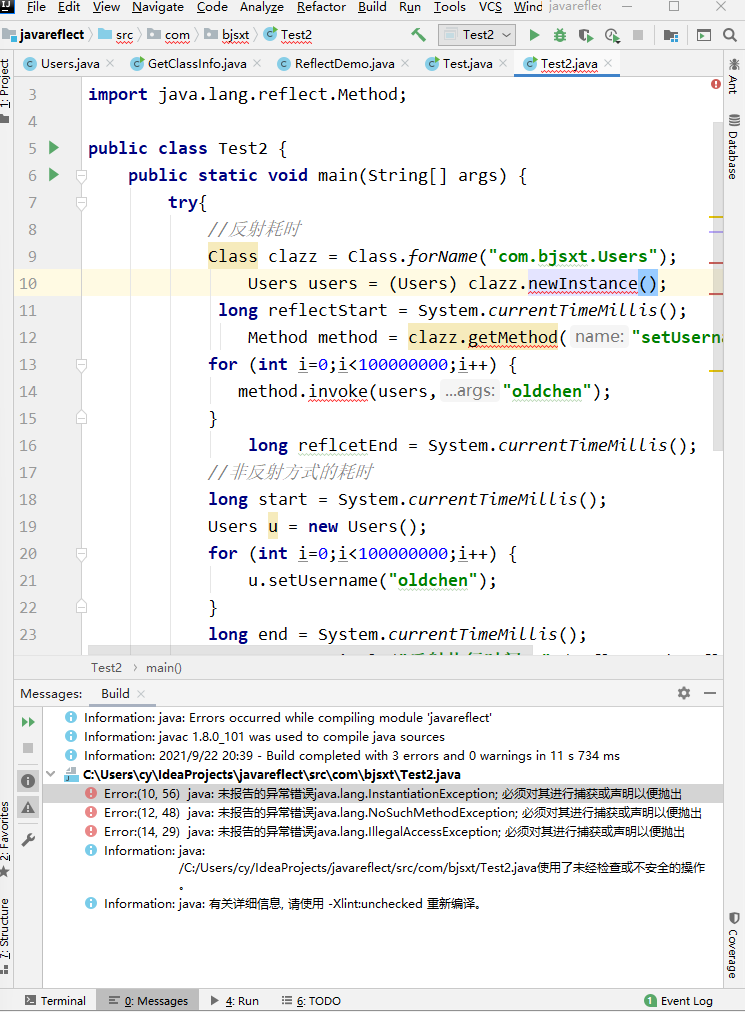Click the editor vertical scrollbar
Viewport: 745px width, 1012px height.
(717, 286)
